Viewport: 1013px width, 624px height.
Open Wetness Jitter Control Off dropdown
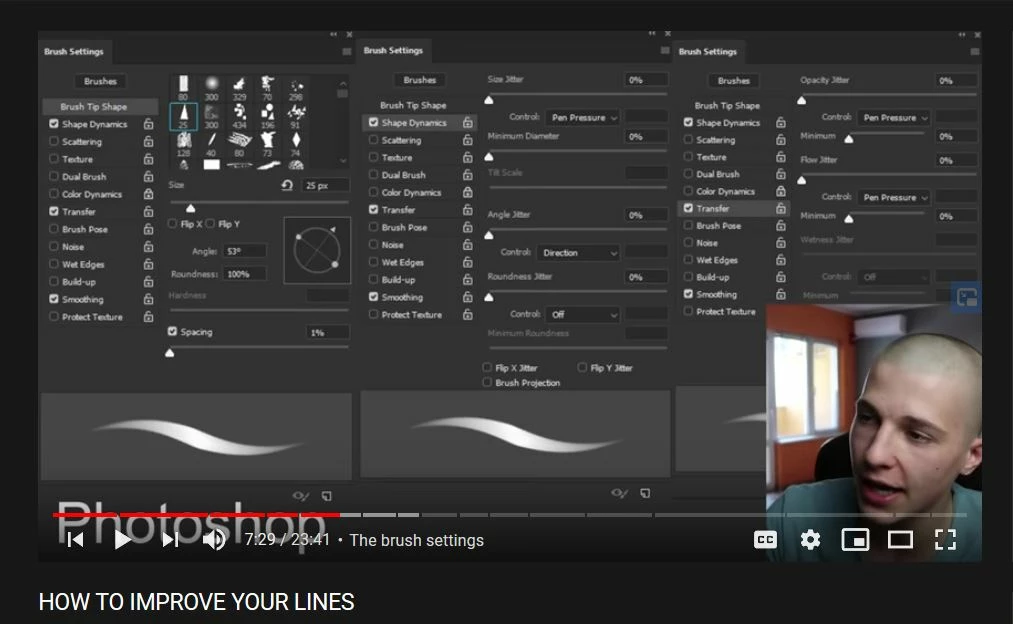pyautogui.click(x=894, y=277)
